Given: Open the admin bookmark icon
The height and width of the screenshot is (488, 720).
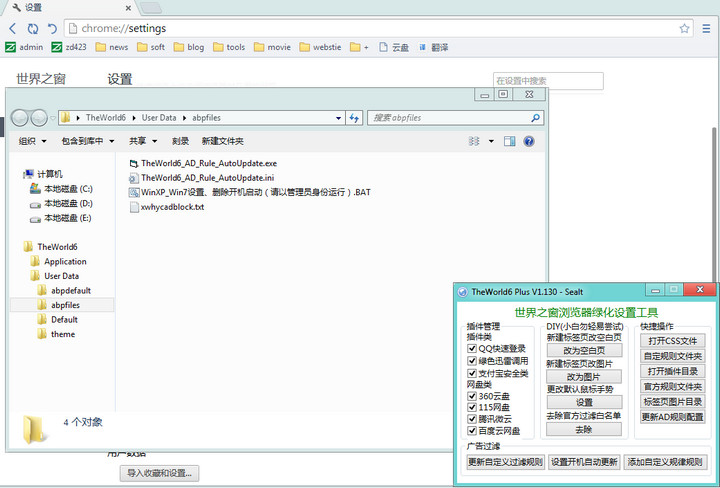Looking at the screenshot, I should [11, 47].
